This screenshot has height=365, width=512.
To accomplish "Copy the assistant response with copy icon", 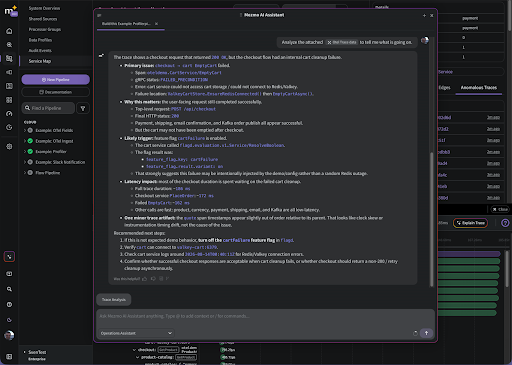I will (161, 279).
